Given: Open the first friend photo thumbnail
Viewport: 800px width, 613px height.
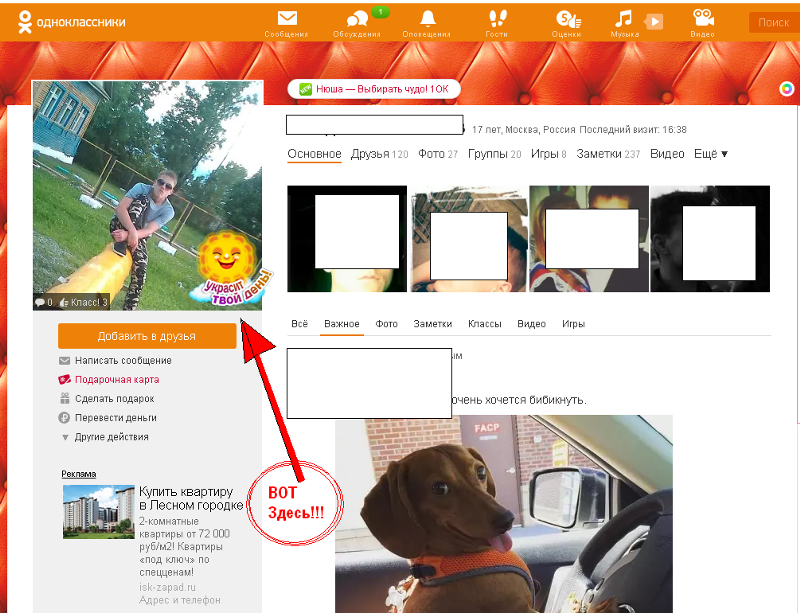Looking at the screenshot, I should pos(347,239).
